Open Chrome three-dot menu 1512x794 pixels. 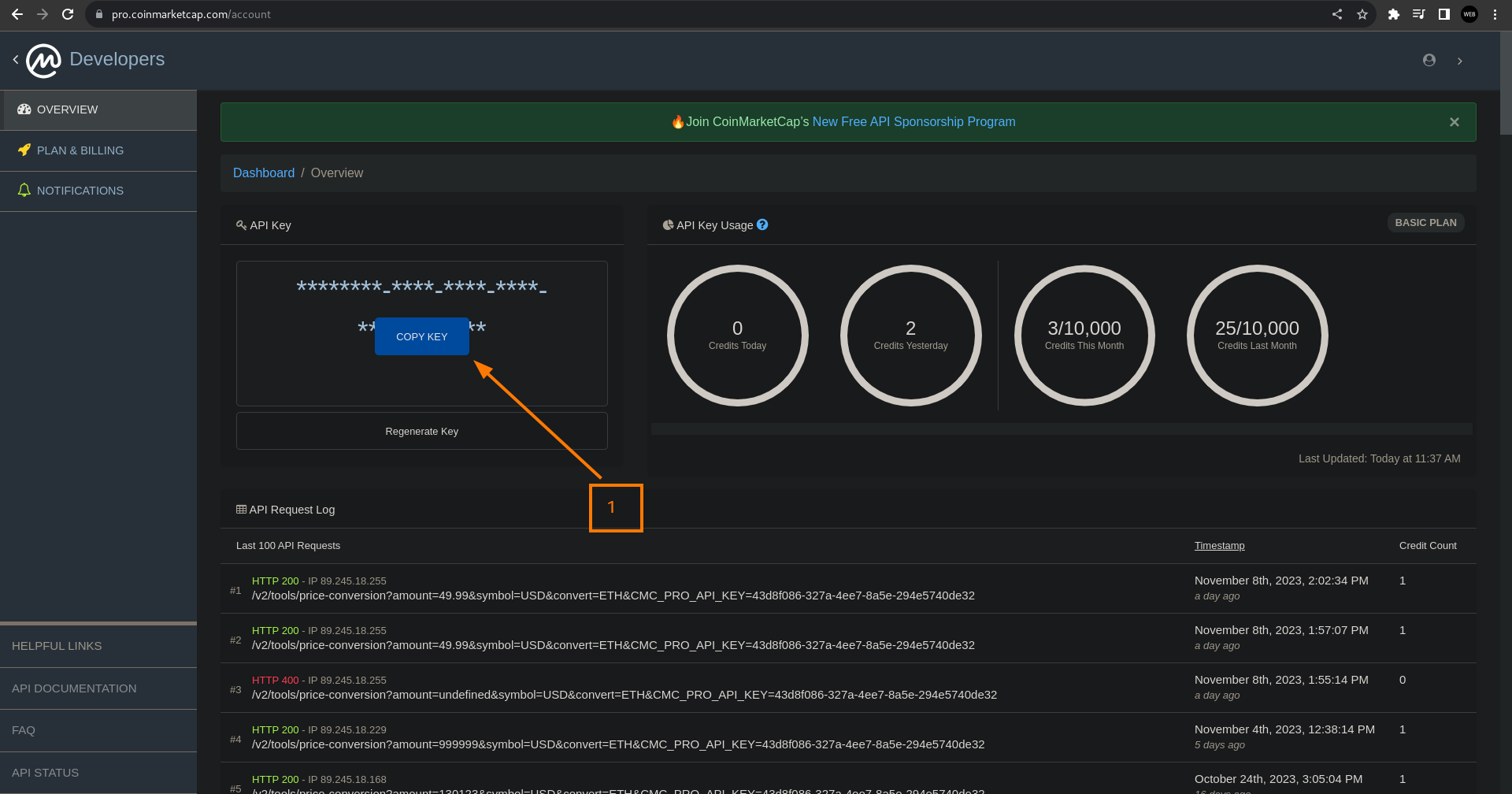[1495, 14]
